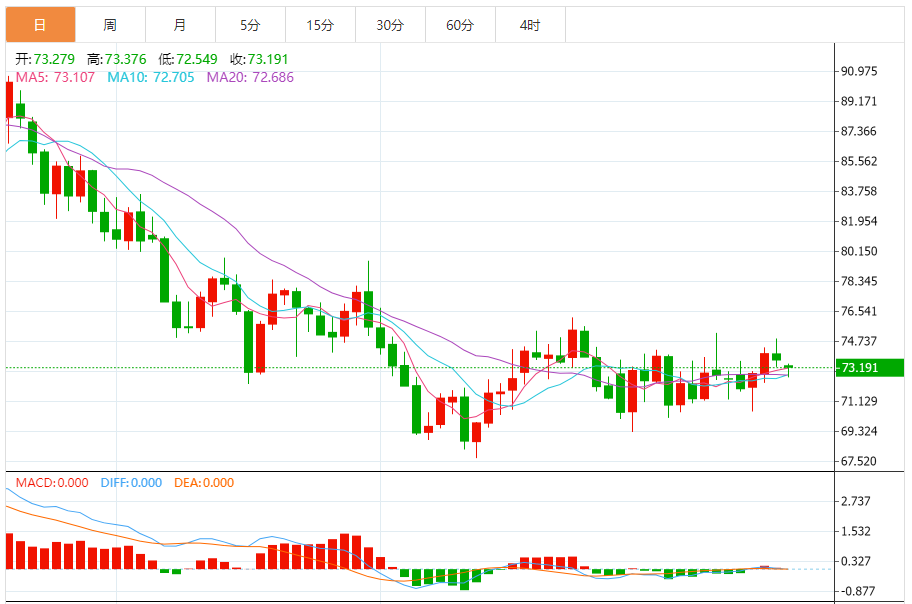912x604 pixels.
Task: Click the 85.562 price axis label
Action: pos(859,161)
